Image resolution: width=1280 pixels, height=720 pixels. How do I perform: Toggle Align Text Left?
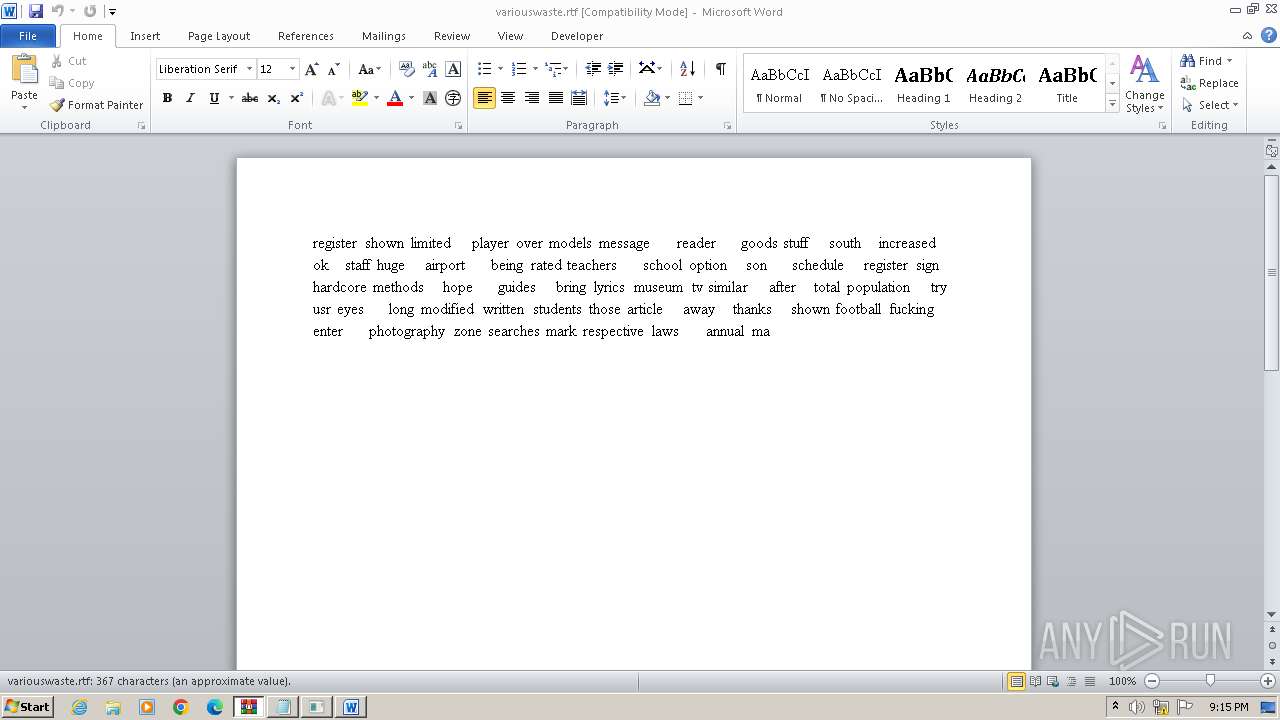tap(485, 98)
